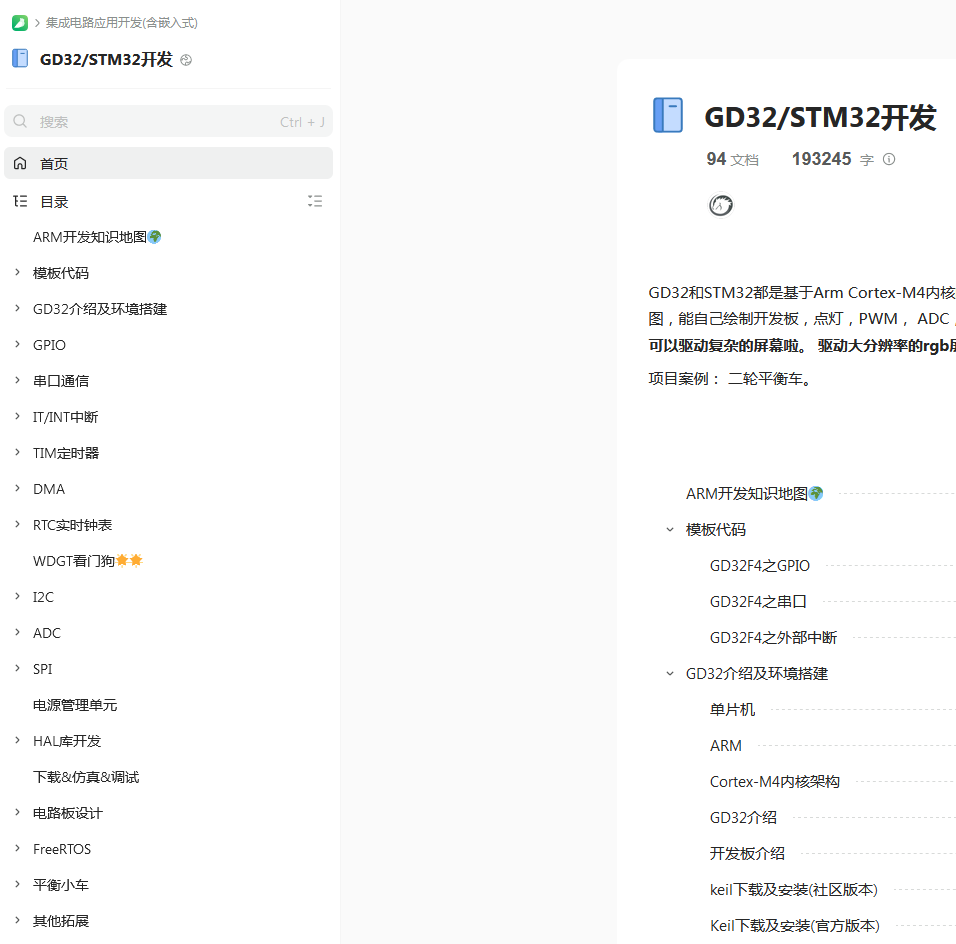Expand the 模板代码 sidebar chevron

pyautogui.click(x=17, y=272)
